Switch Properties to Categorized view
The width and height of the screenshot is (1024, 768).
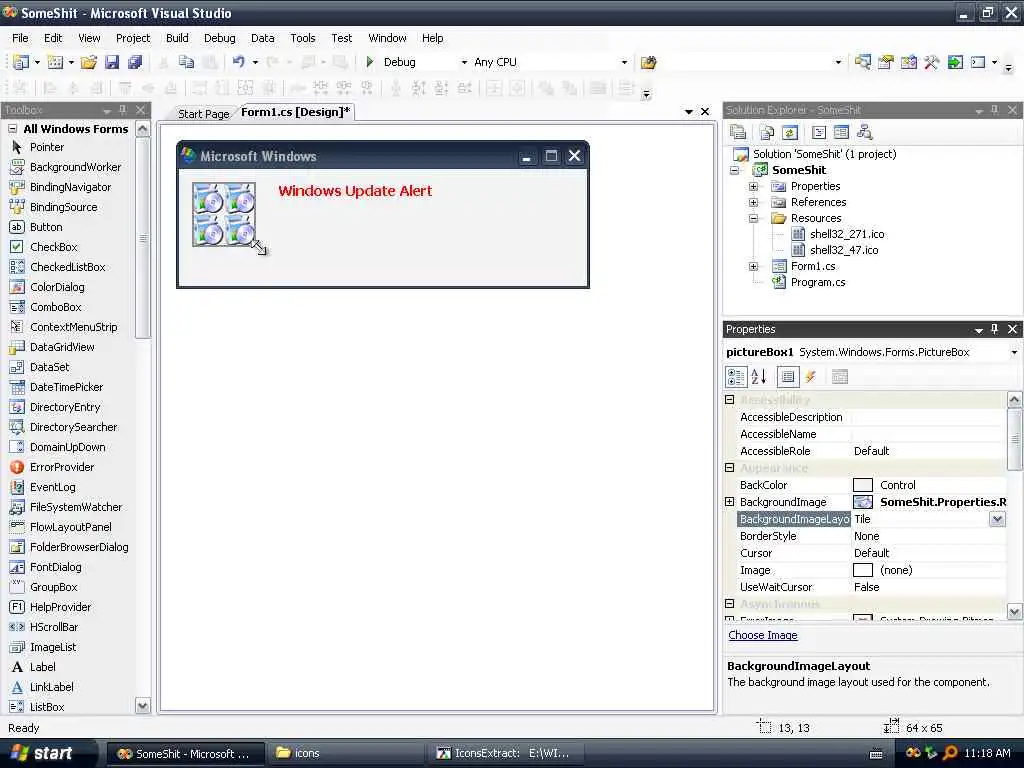736,377
